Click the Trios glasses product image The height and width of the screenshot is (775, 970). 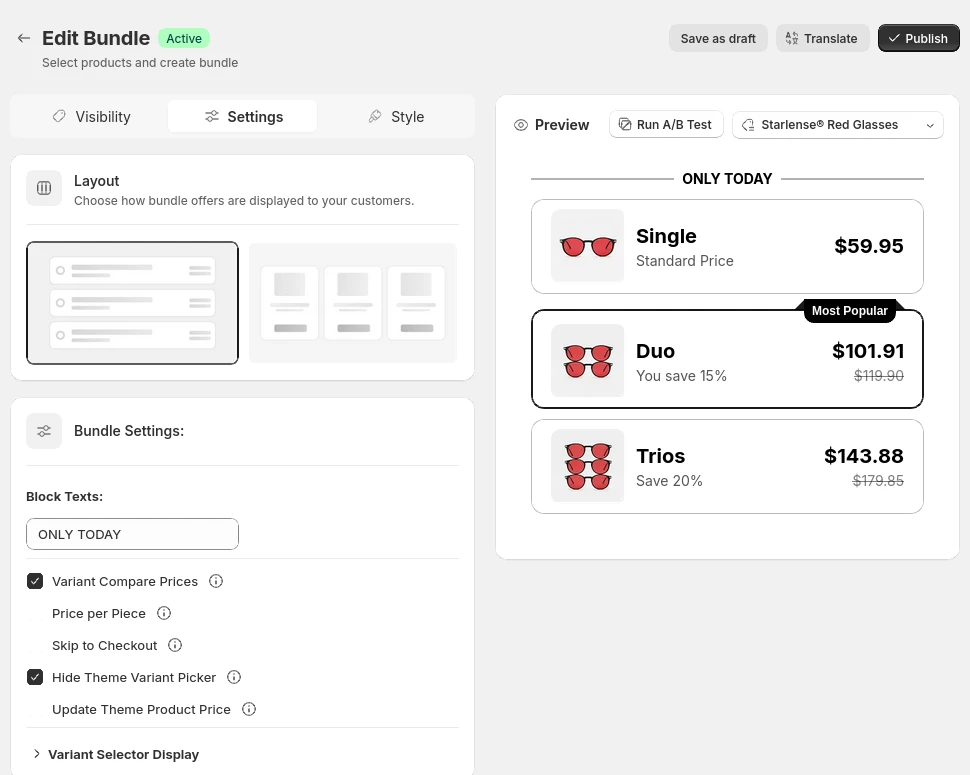(x=588, y=466)
